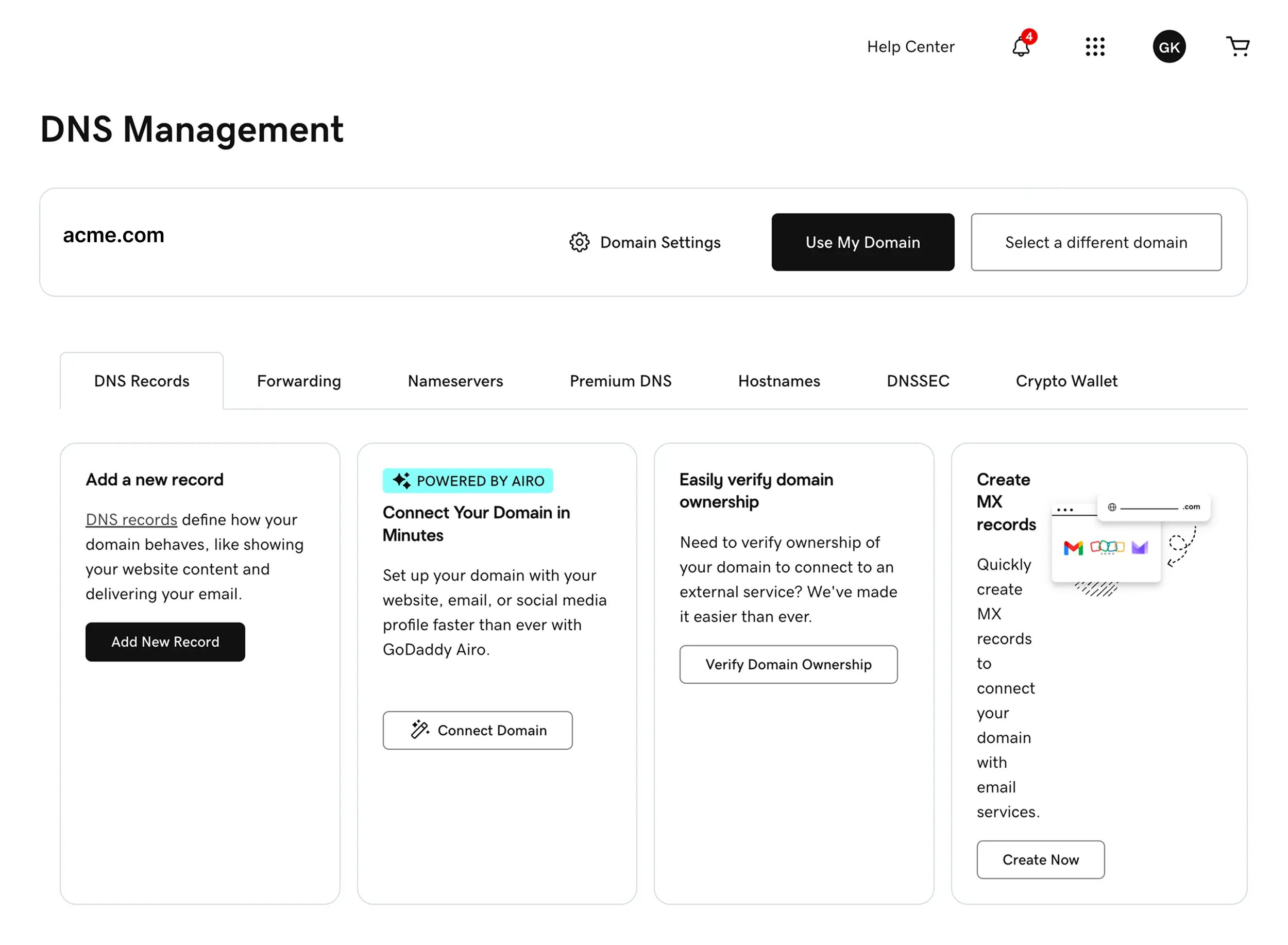
Task: Click the Connect Domain button
Action: (x=478, y=731)
